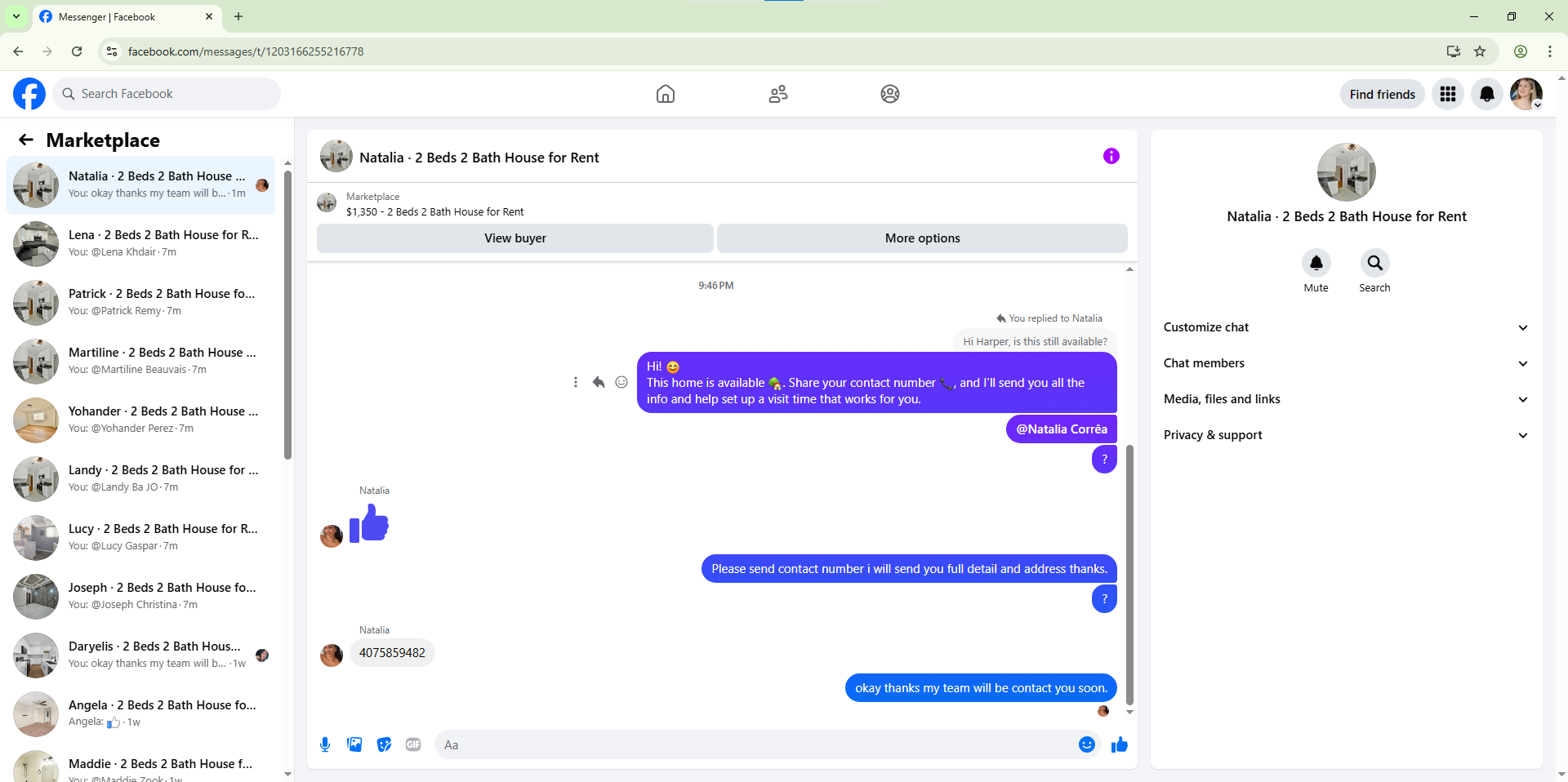The height and width of the screenshot is (782, 1568).
Task: Open the Lena 2 Beds 2 Bath conversation
Action: 140,243
